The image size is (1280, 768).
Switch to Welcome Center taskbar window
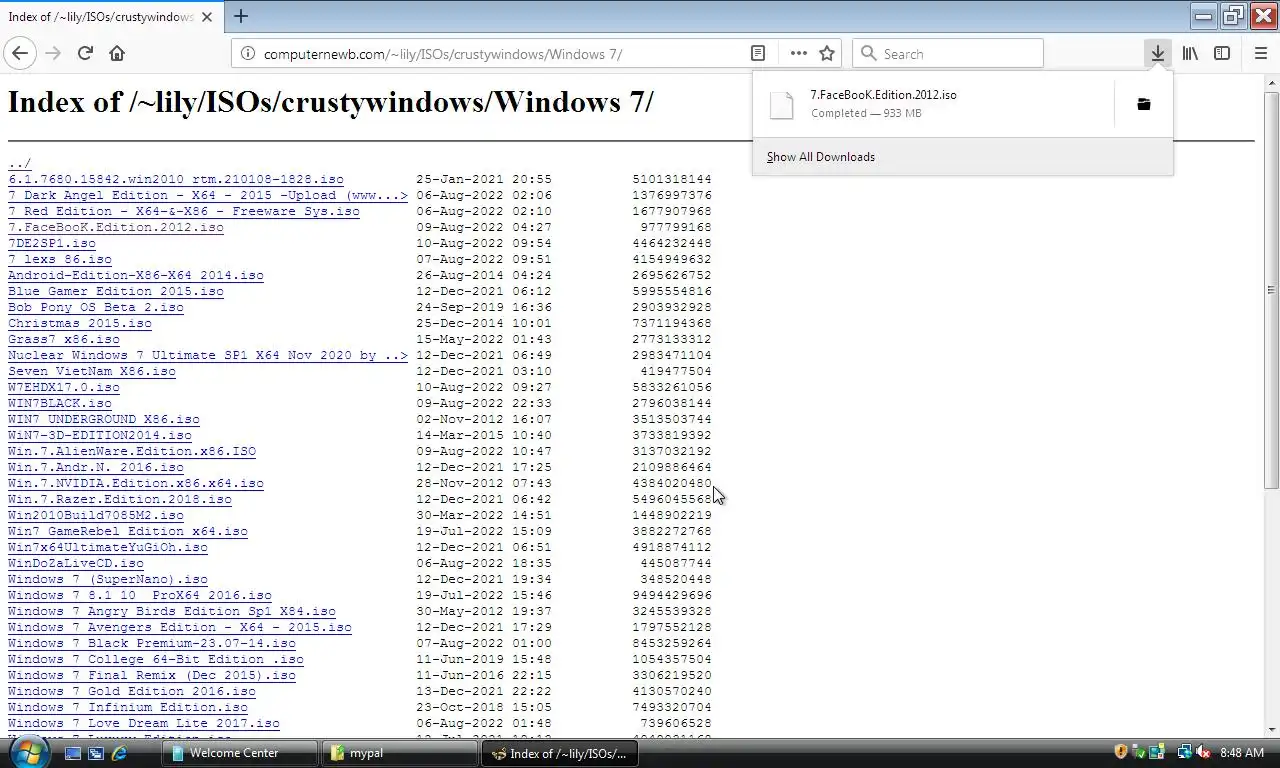tap(240, 753)
